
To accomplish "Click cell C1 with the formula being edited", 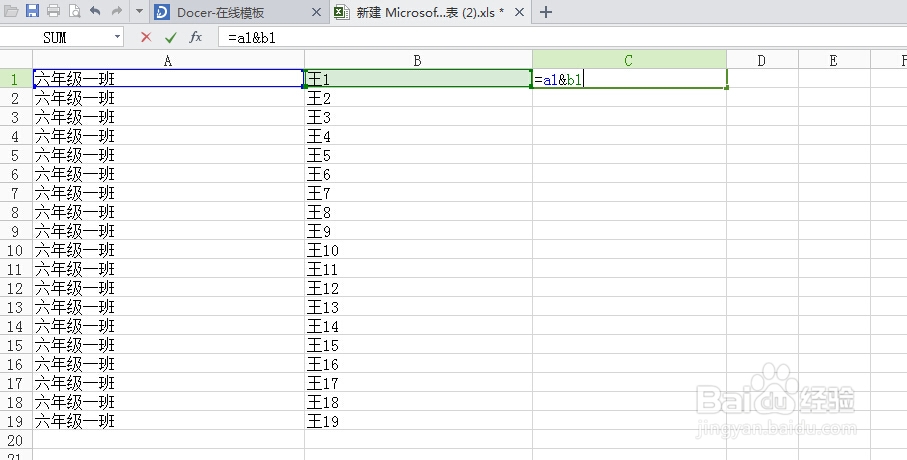I will click(x=629, y=79).
